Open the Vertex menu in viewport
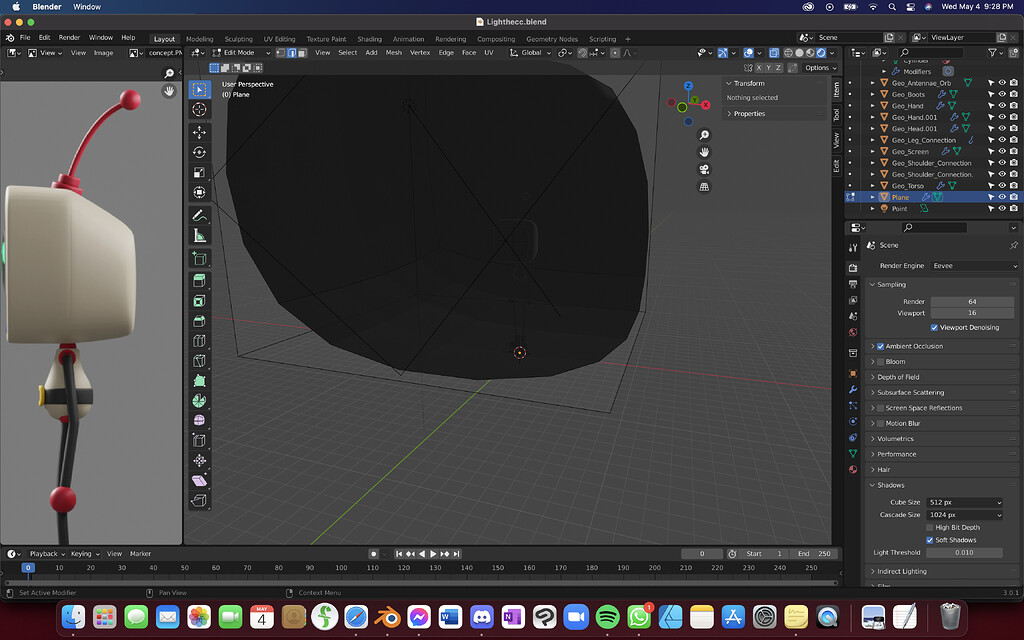 tap(419, 53)
